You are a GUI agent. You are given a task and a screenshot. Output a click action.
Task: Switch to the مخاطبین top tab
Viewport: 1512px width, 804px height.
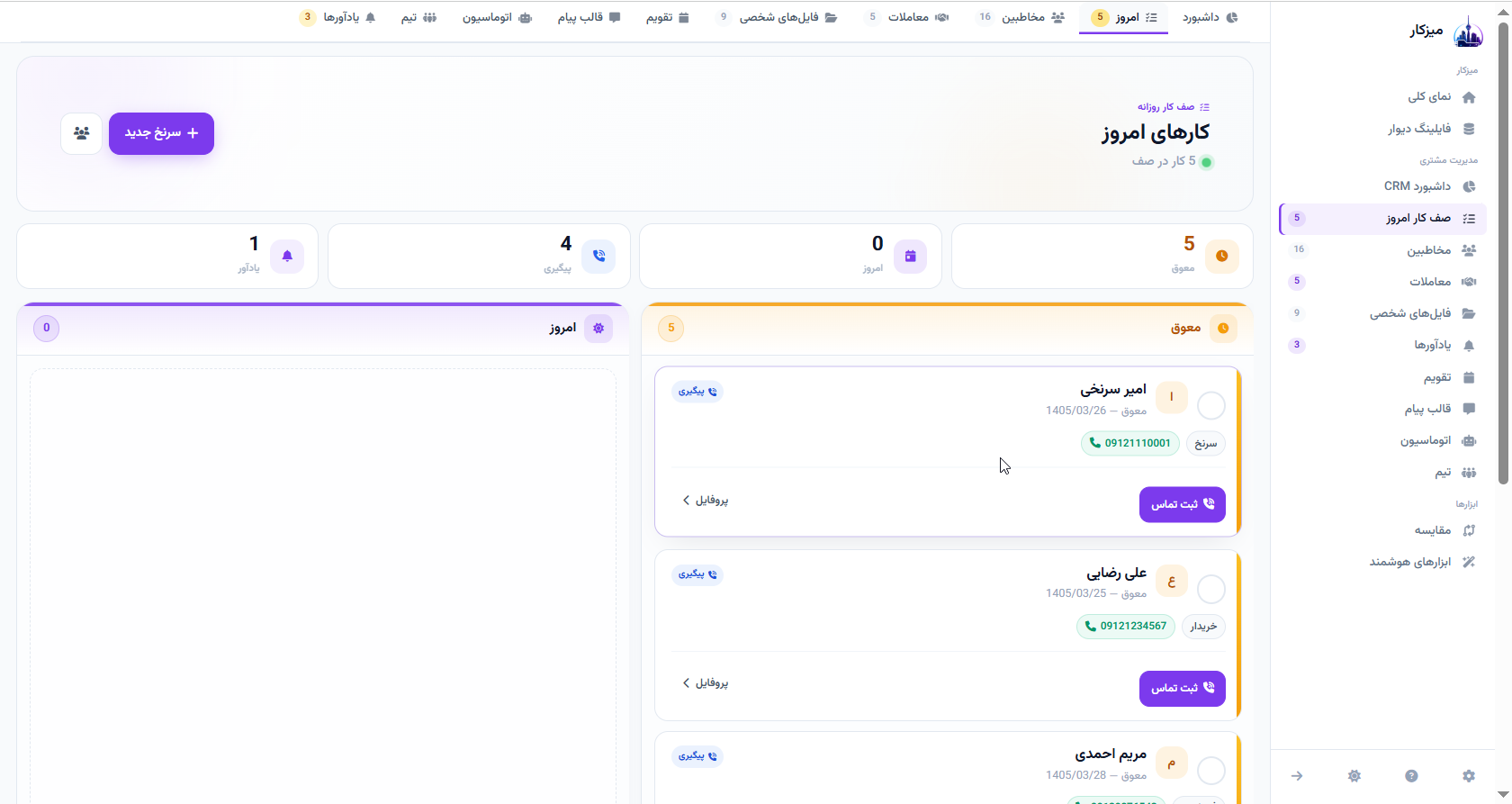[x=1021, y=17]
